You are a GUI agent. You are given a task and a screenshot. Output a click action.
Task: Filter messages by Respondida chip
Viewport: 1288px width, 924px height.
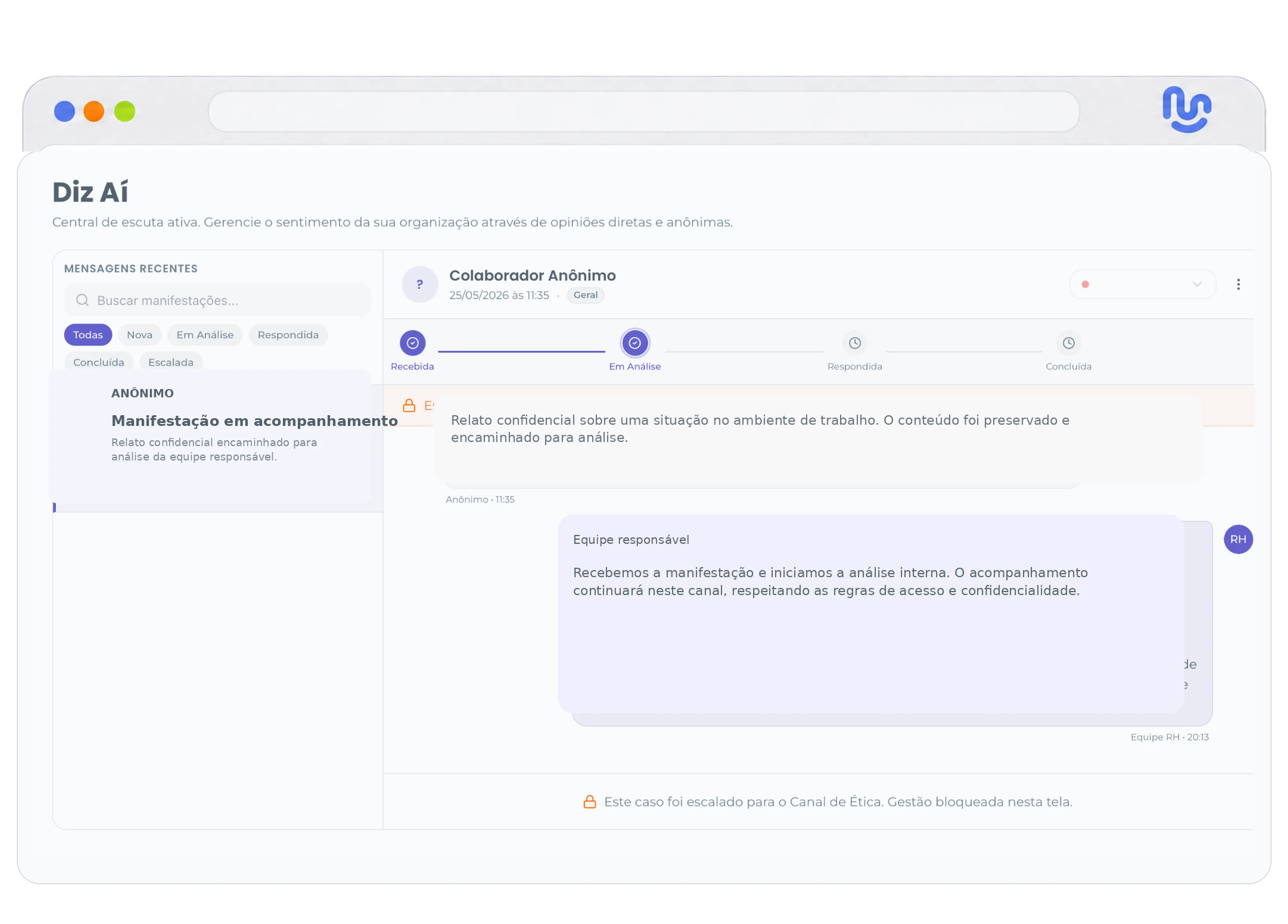point(288,335)
